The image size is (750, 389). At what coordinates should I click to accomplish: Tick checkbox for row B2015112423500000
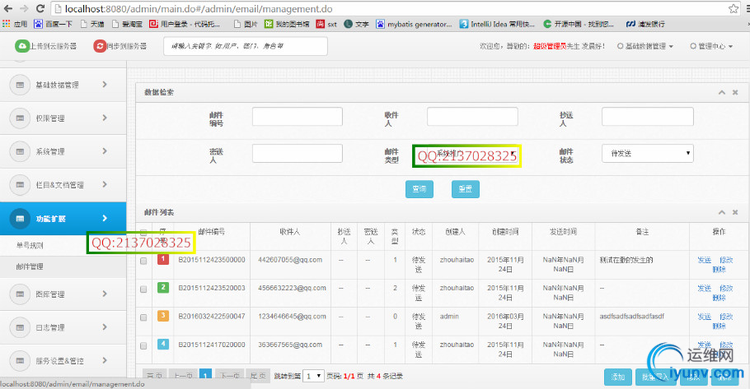tap(143, 261)
